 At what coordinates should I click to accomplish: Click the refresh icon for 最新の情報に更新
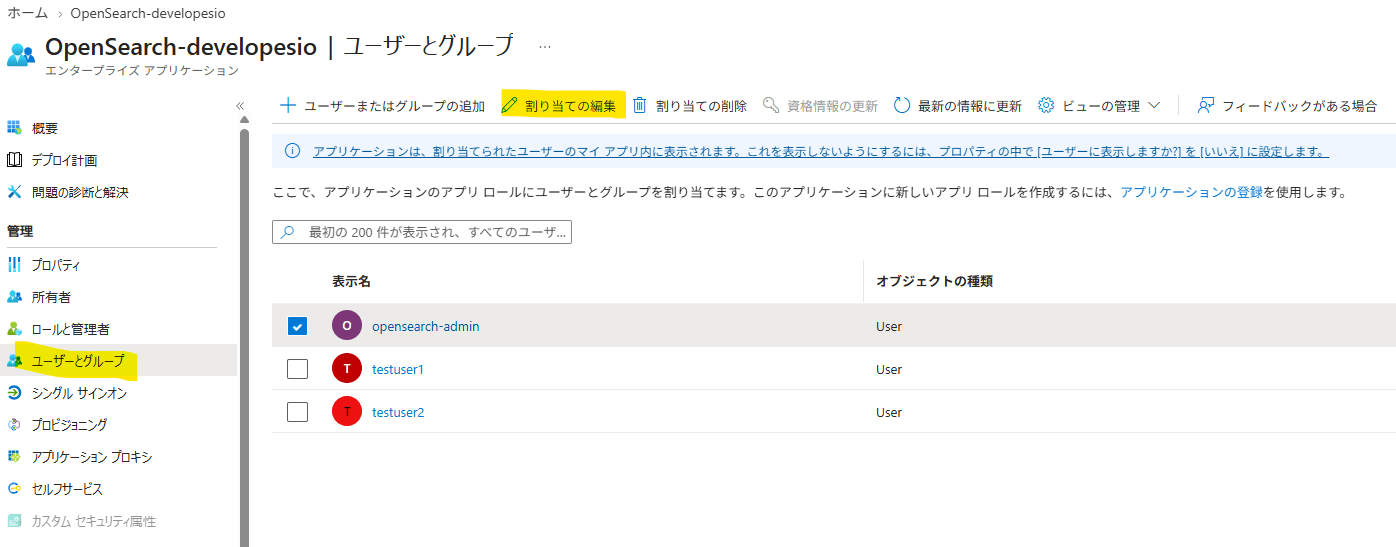[x=902, y=105]
